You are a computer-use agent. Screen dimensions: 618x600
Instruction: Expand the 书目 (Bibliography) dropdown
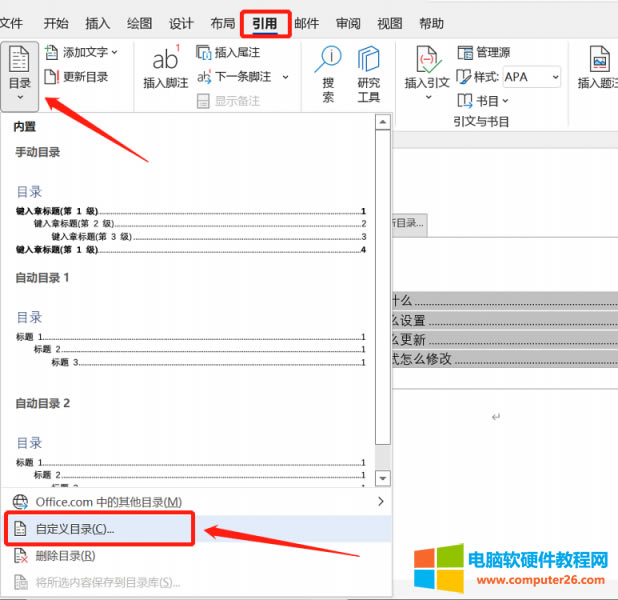click(484, 101)
